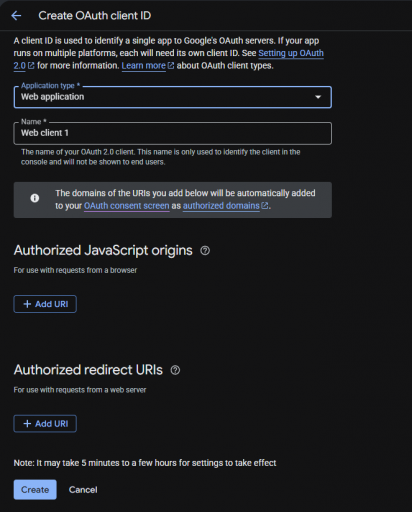This screenshot has height=512, width=412.
Task: Click the info icon in the domains notice
Action: click(35, 198)
